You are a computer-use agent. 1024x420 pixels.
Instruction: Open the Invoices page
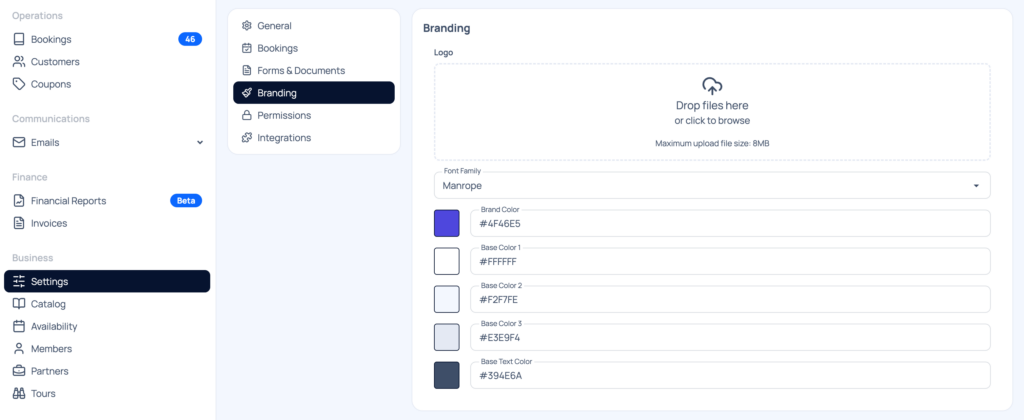(x=49, y=223)
